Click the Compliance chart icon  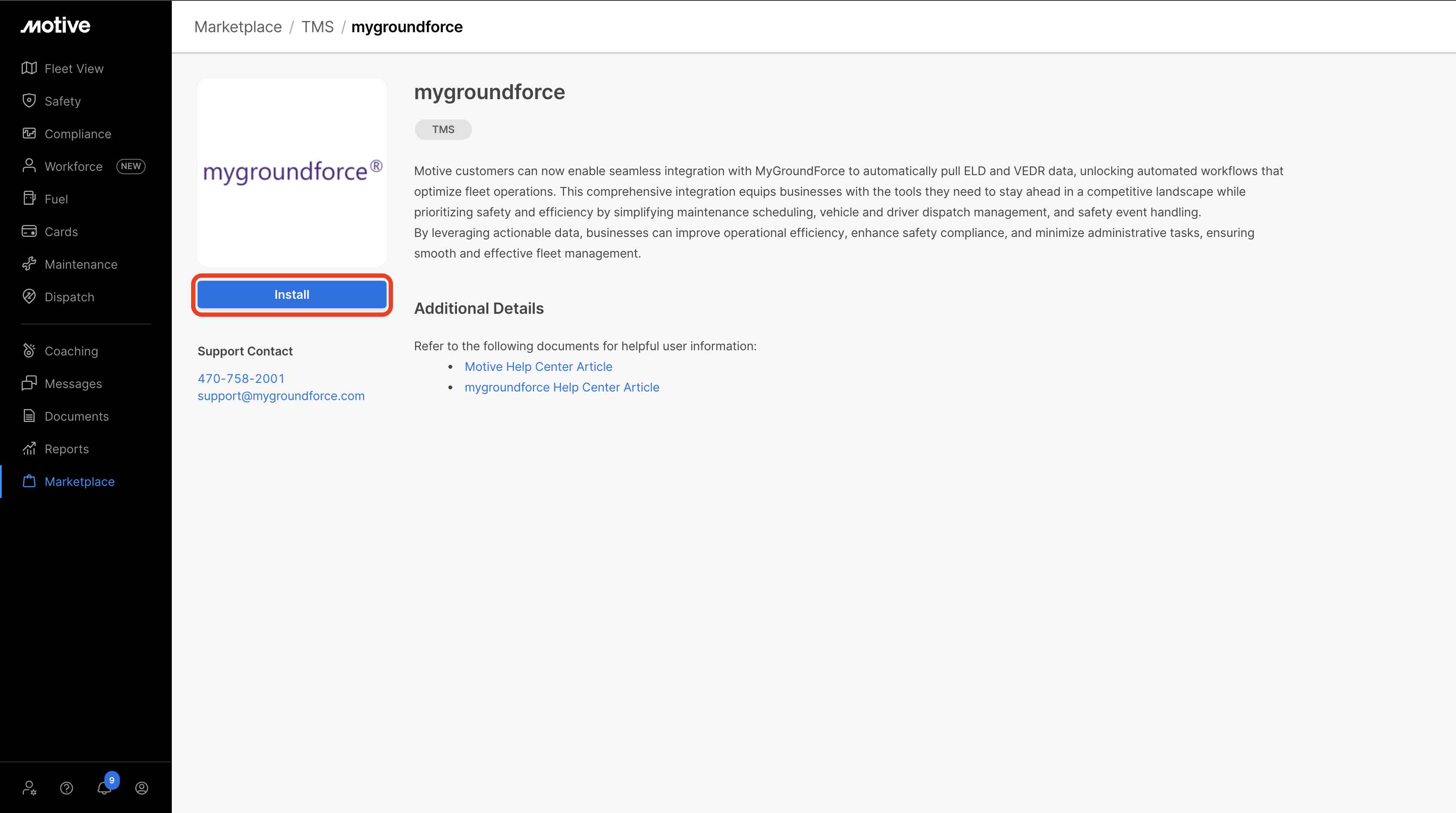point(29,133)
